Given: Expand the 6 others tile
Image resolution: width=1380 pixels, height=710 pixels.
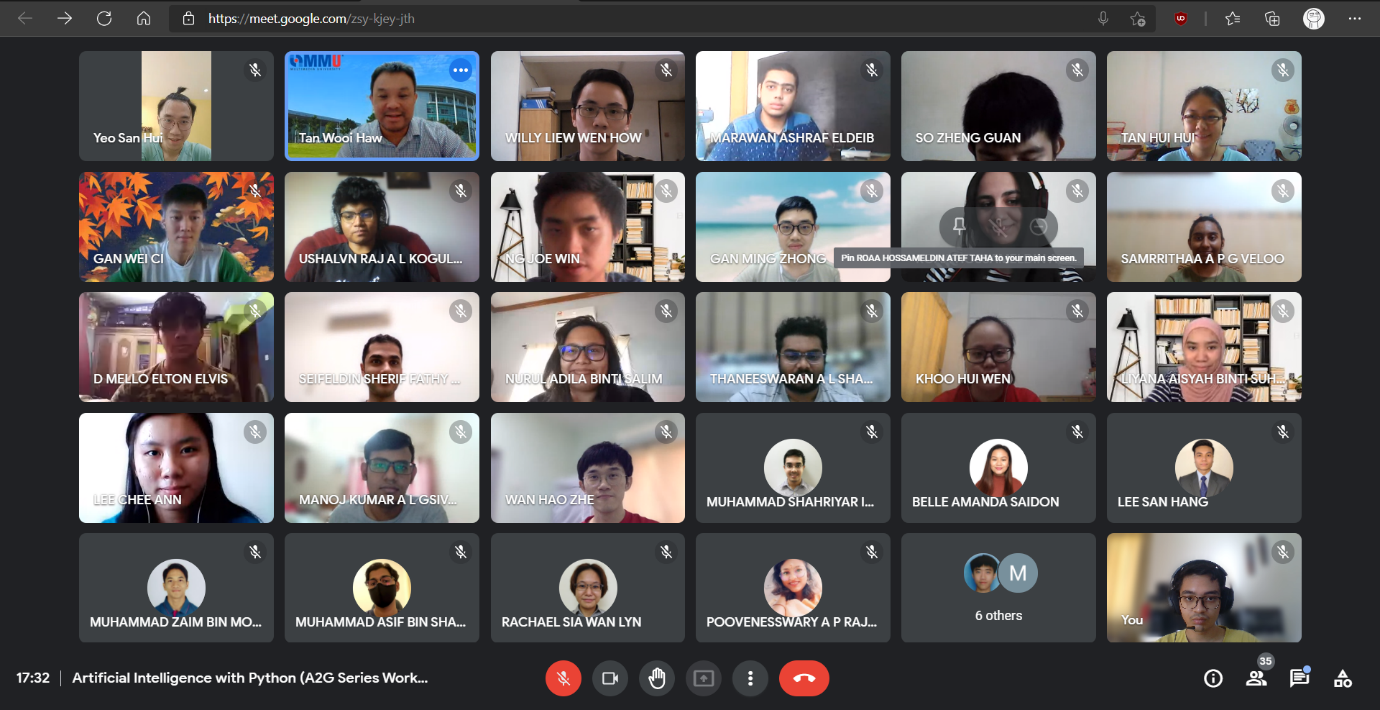Looking at the screenshot, I should pyautogui.click(x=998, y=587).
